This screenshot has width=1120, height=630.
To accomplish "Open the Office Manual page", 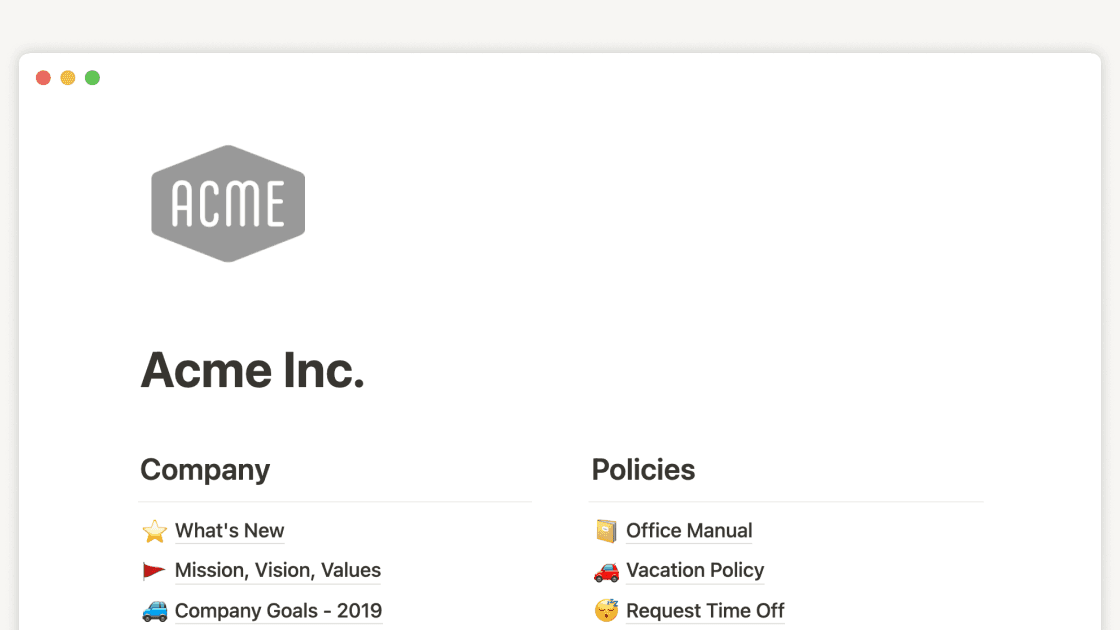I will pyautogui.click(x=689, y=531).
